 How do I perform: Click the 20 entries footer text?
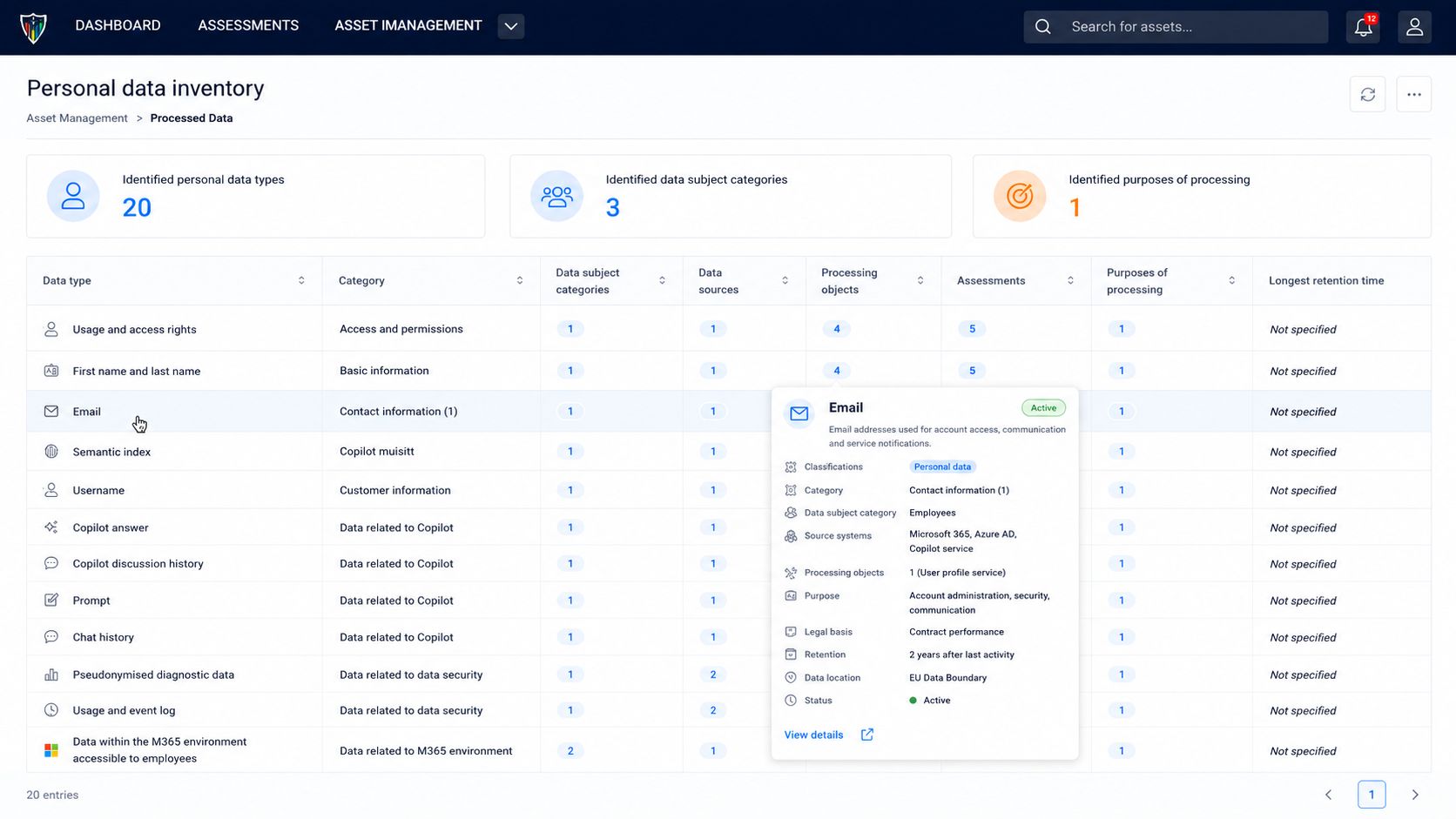pos(52,795)
